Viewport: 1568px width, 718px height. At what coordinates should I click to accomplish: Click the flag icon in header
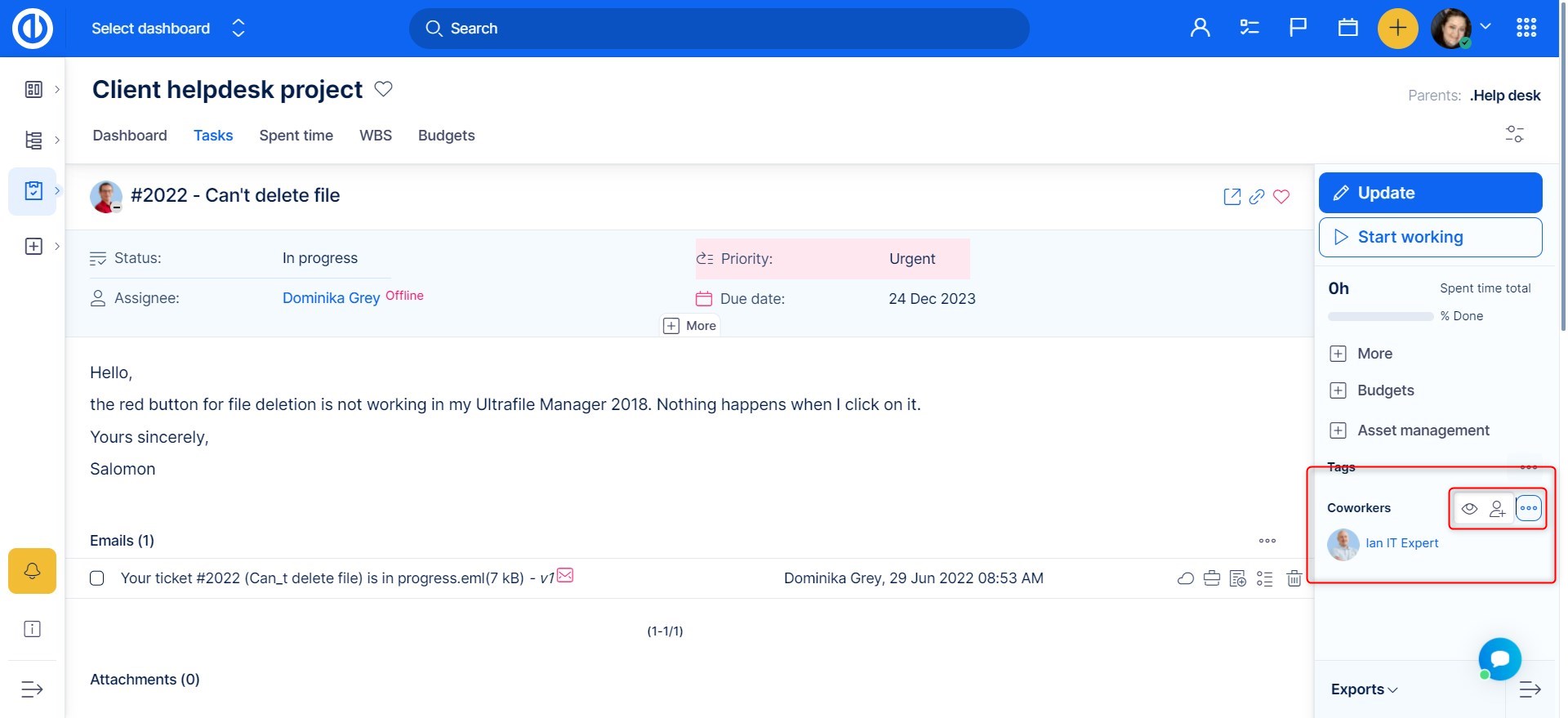pyautogui.click(x=1298, y=29)
